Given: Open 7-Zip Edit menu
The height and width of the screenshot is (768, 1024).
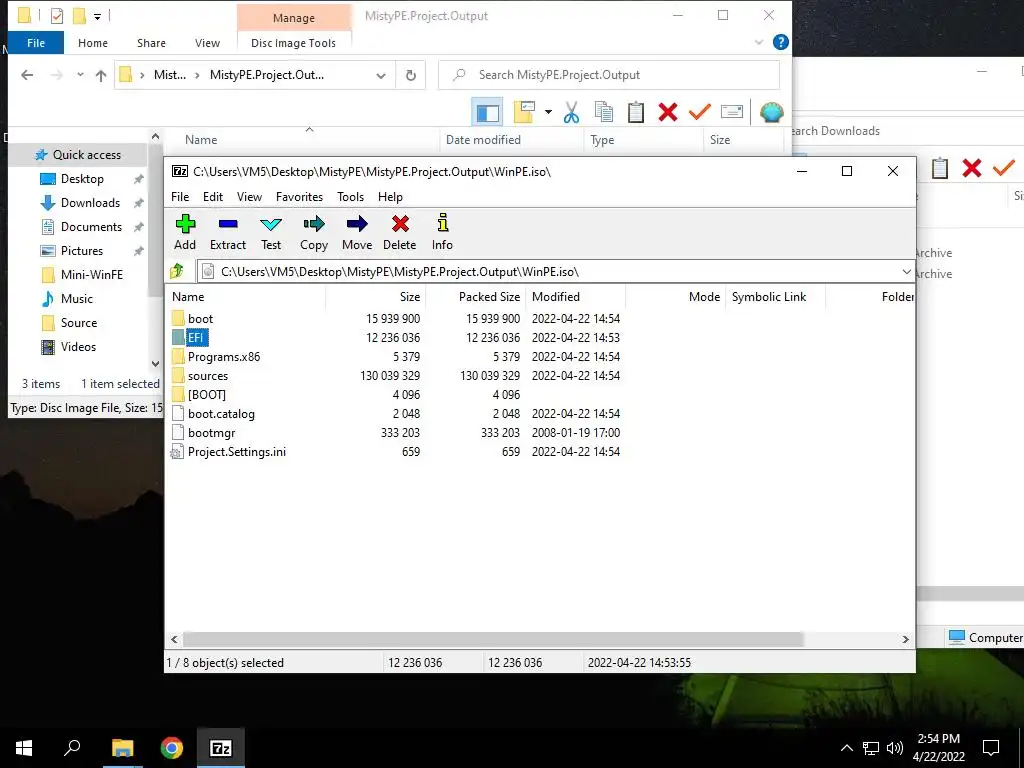Looking at the screenshot, I should click(x=213, y=197).
